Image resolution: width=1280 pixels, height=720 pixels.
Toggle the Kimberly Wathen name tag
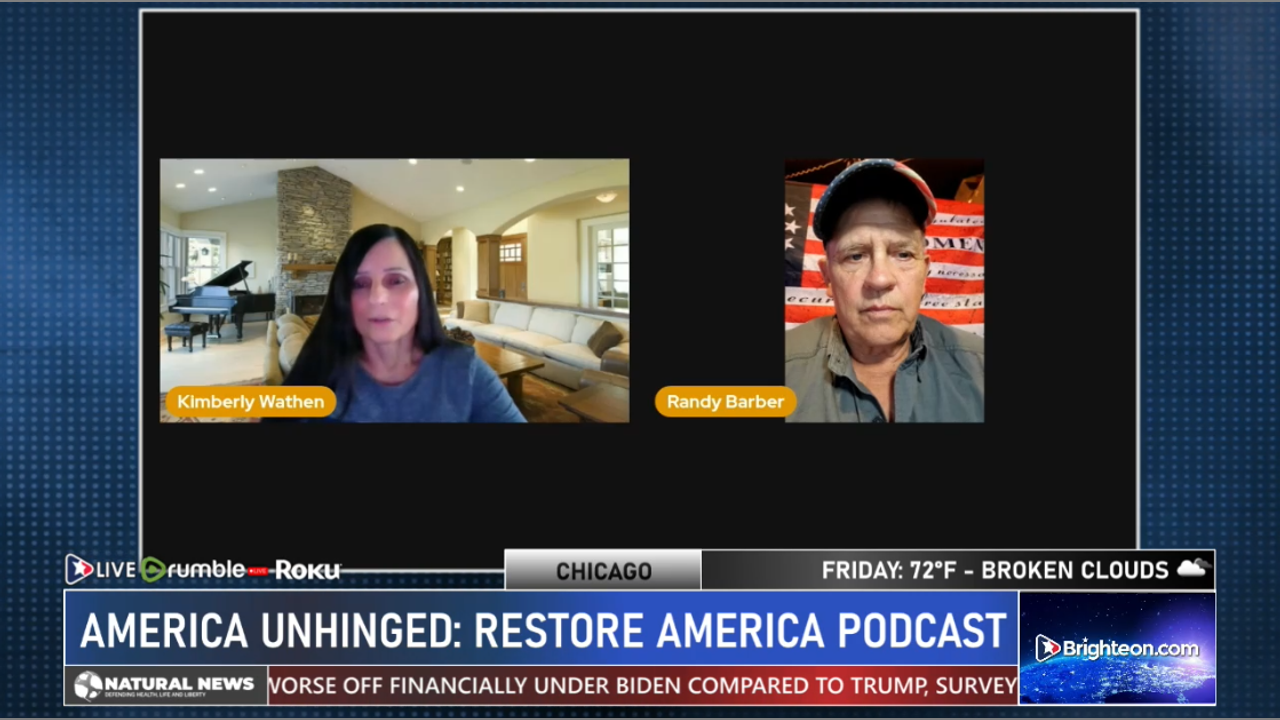coord(250,401)
